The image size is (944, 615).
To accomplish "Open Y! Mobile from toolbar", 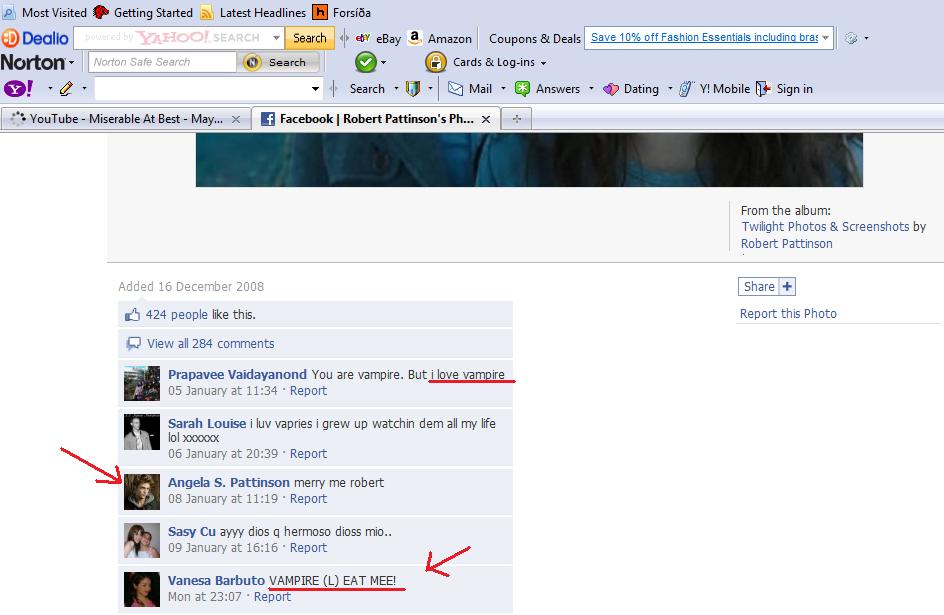I will (714, 89).
